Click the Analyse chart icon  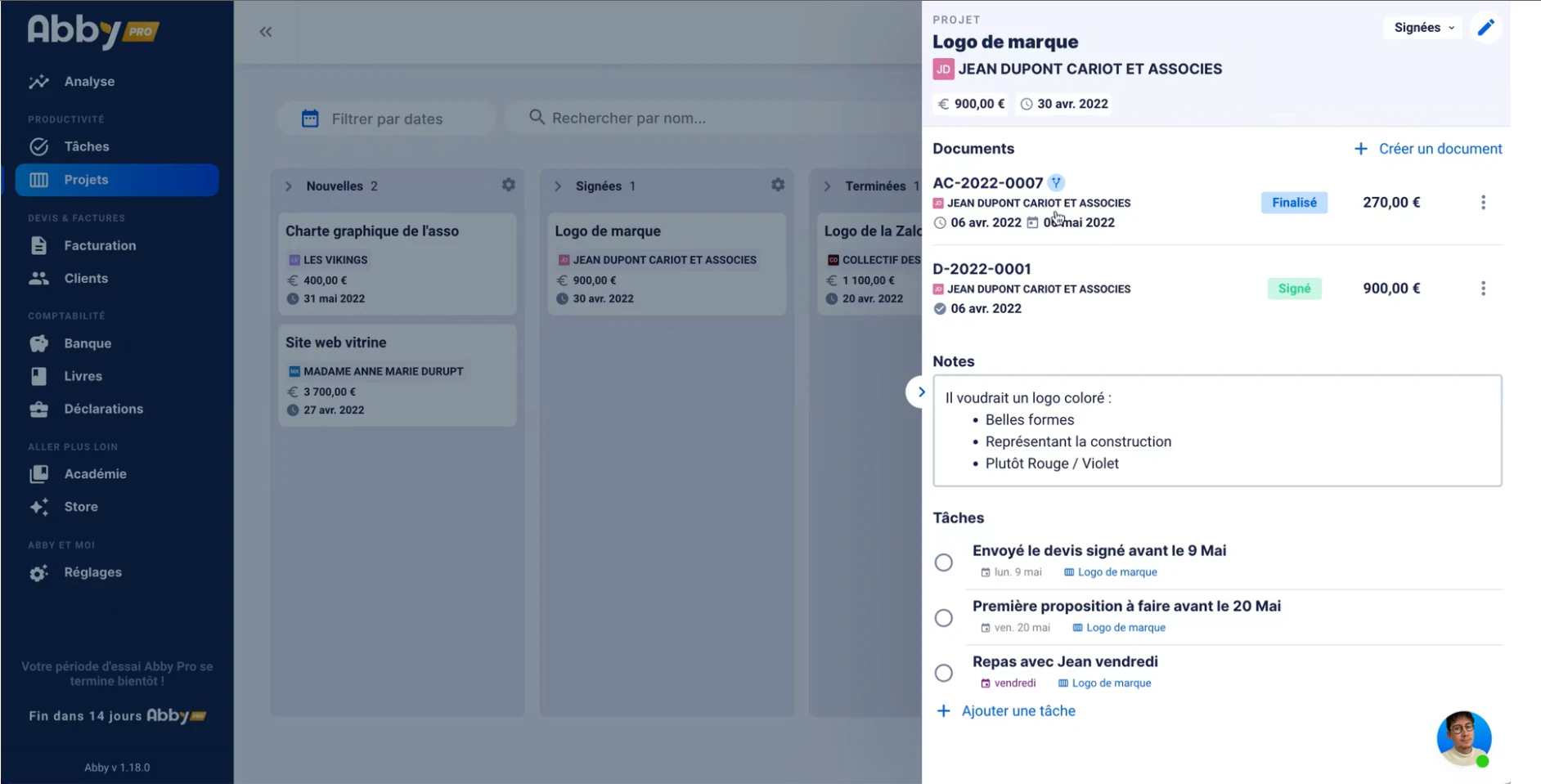pos(38,82)
